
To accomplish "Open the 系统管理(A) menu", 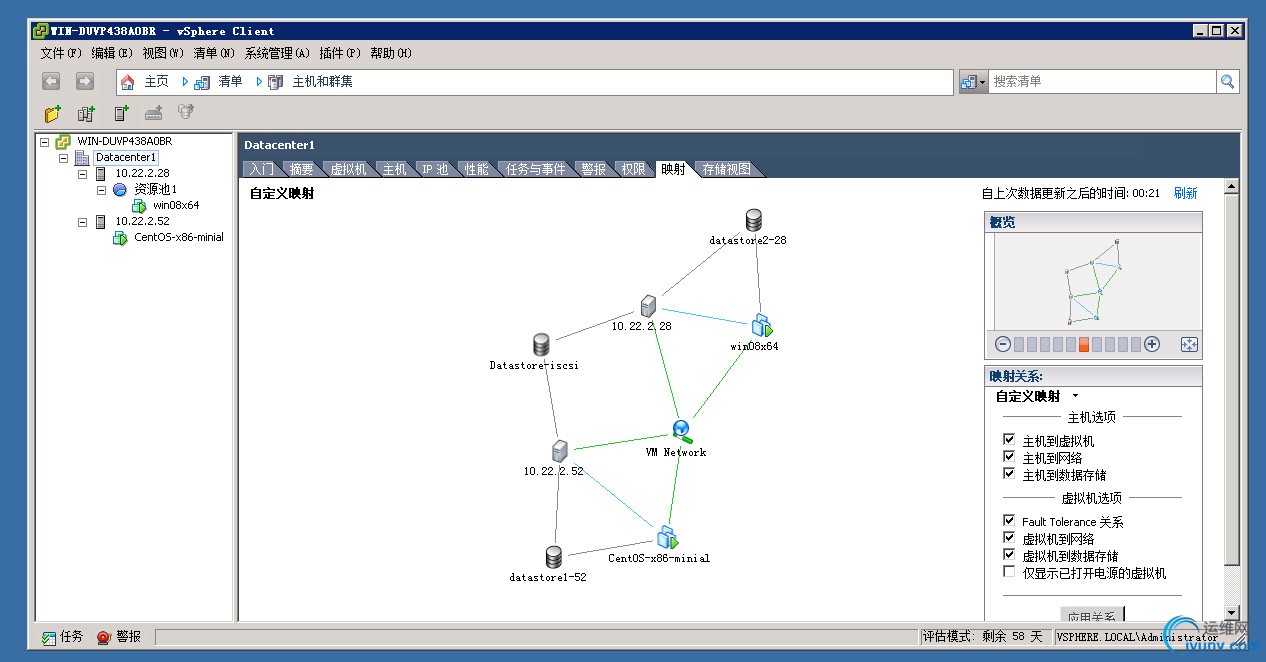I will (278, 53).
